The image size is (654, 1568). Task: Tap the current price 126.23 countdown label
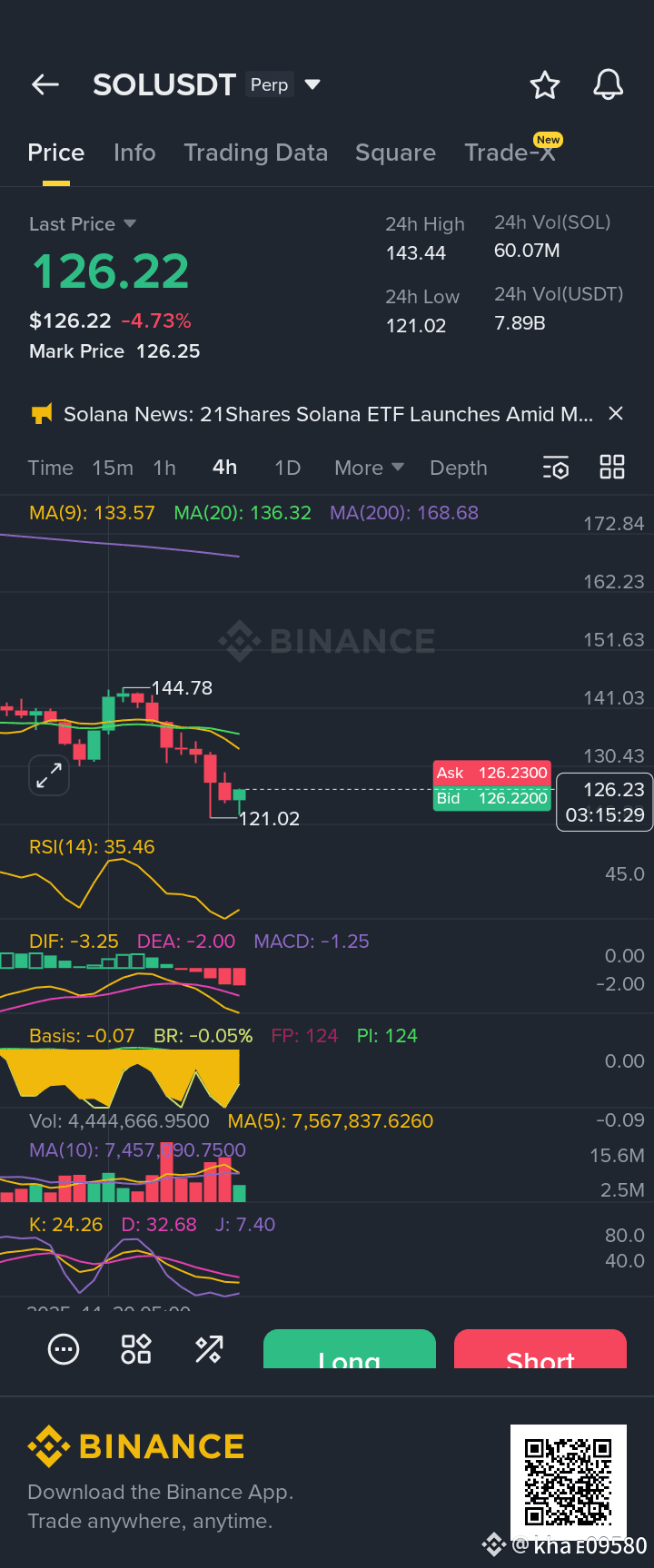tap(605, 802)
